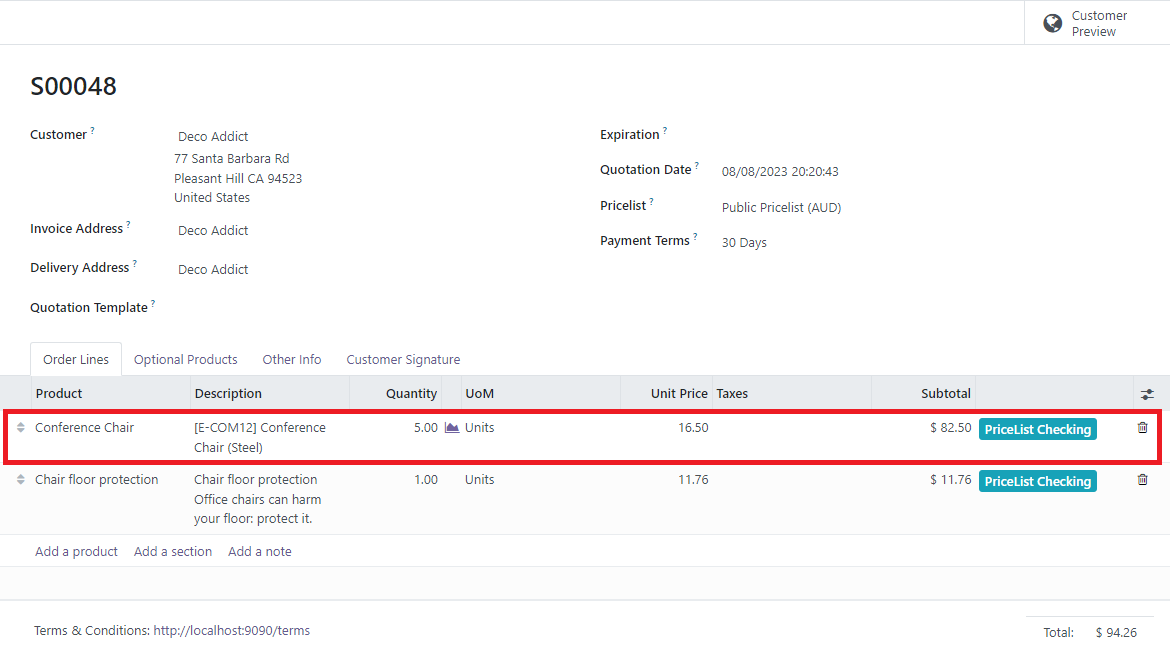Click the Add a product link
The width and height of the screenshot is (1170, 665).
pyautogui.click(x=76, y=552)
